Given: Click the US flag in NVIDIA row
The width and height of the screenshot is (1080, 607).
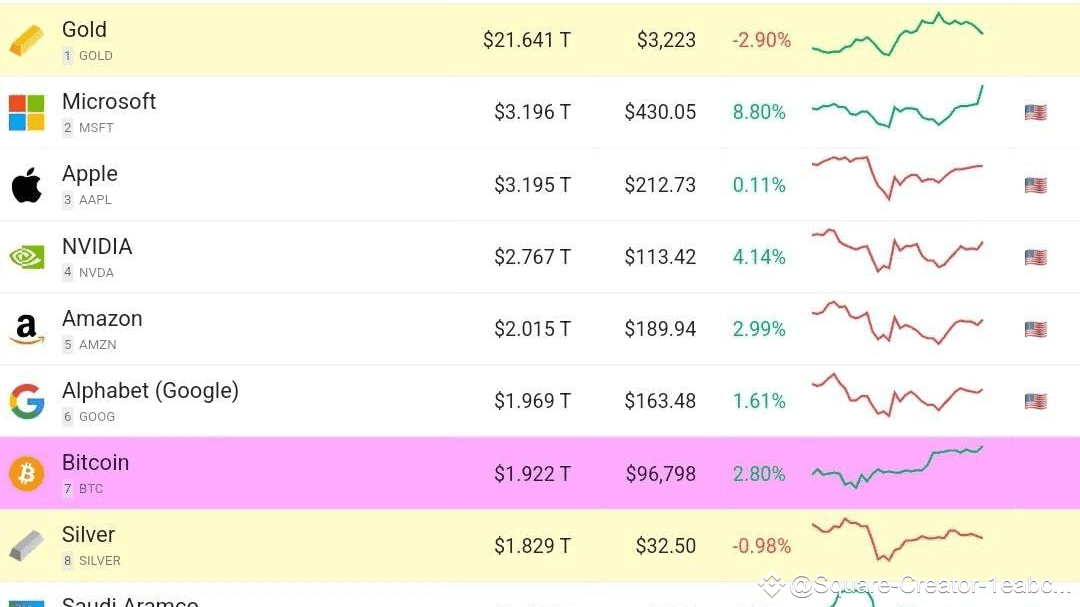Looking at the screenshot, I should coord(1035,257).
